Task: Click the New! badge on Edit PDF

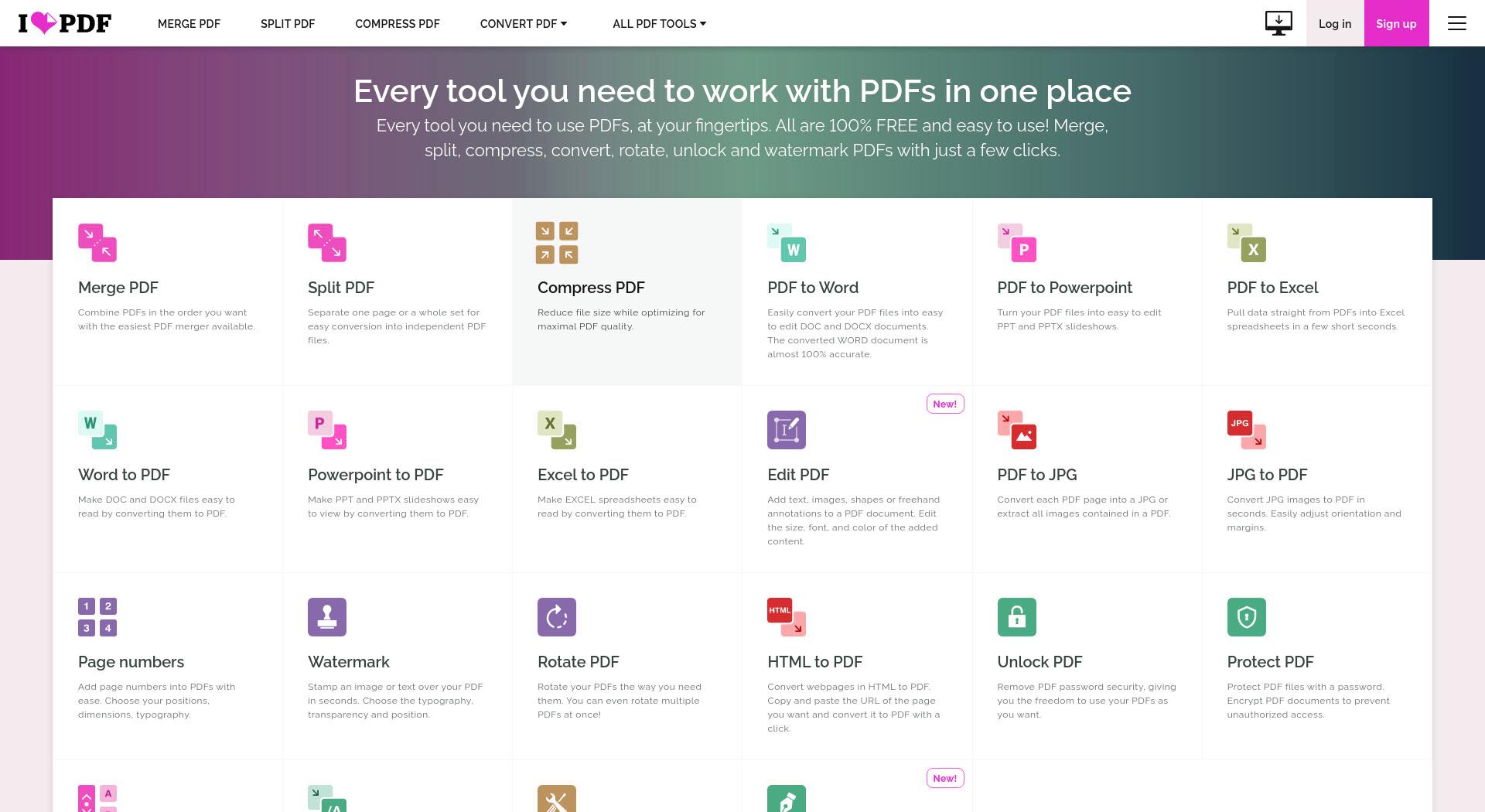Action: pyautogui.click(x=945, y=404)
